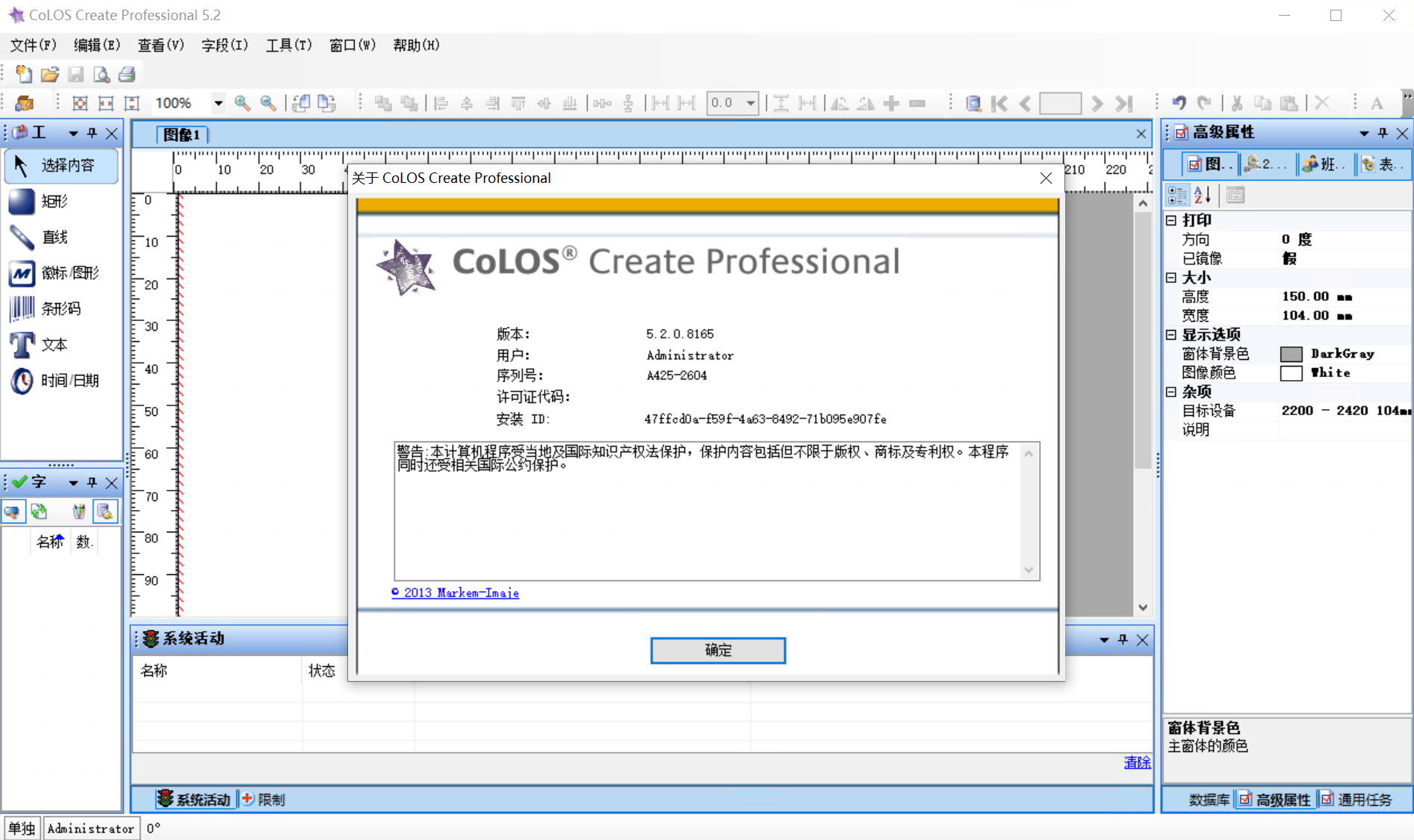Click the Print preview magnifier icon

(101, 74)
